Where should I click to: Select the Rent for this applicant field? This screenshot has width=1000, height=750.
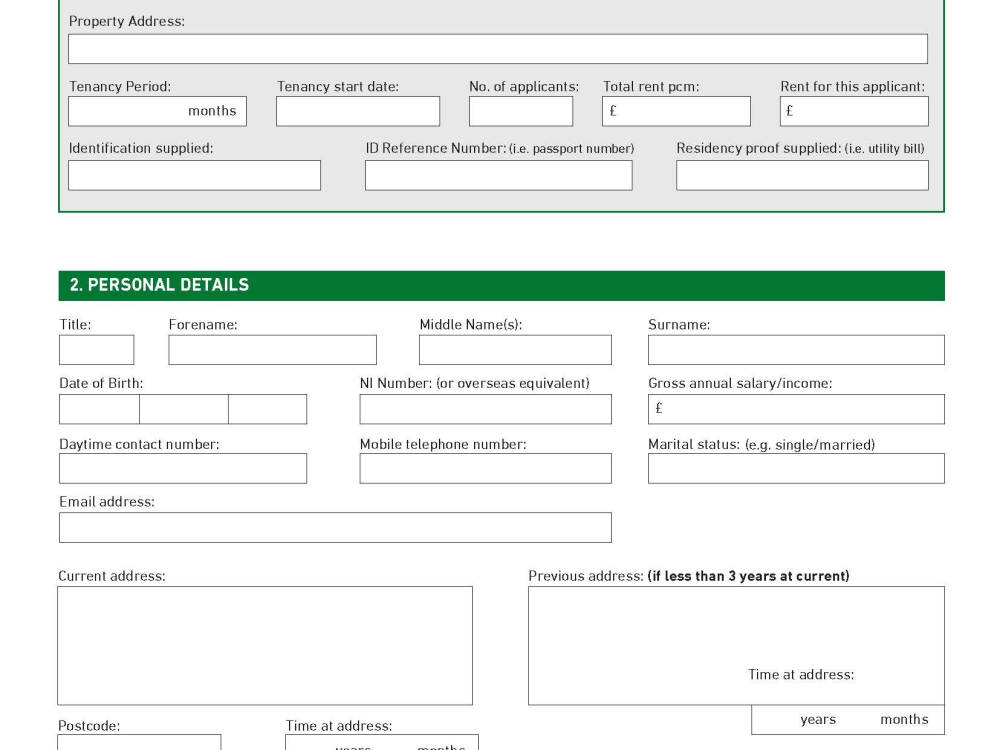853,110
